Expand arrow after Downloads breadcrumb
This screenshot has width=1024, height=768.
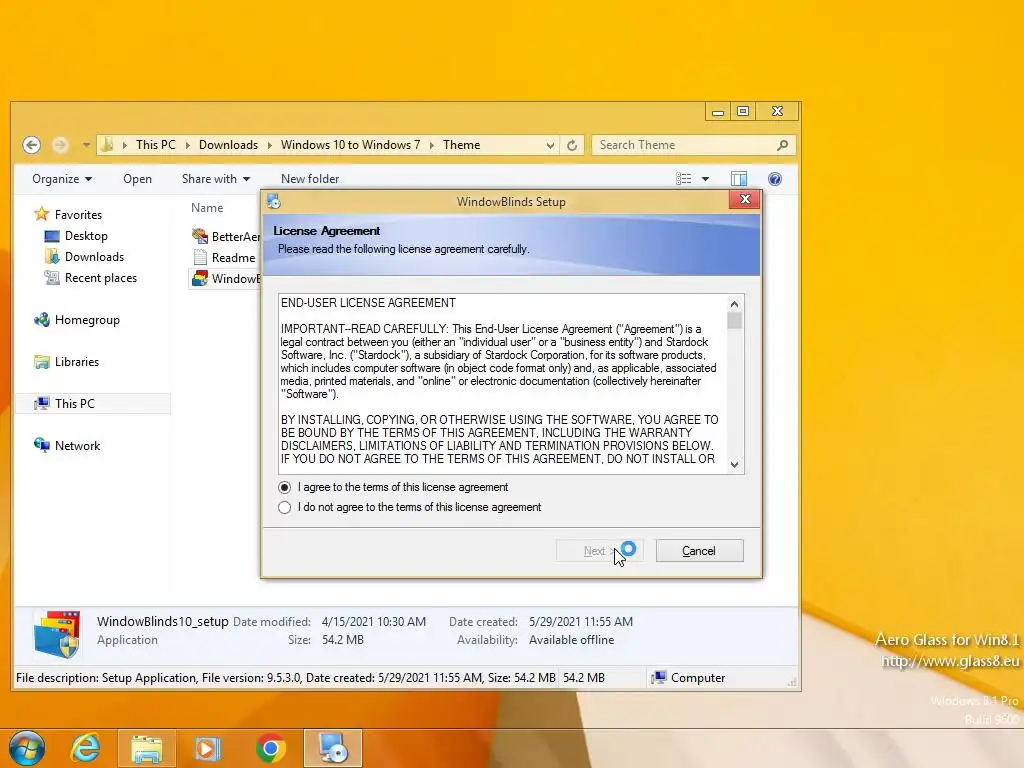coord(269,145)
